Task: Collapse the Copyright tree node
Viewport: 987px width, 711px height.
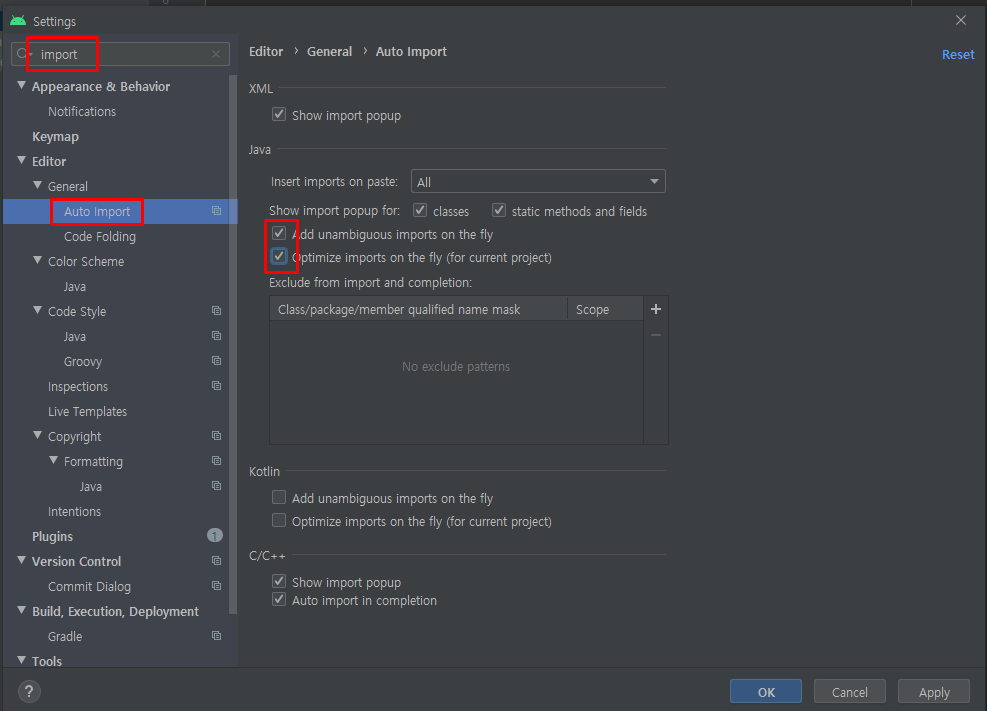Action: click(38, 435)
